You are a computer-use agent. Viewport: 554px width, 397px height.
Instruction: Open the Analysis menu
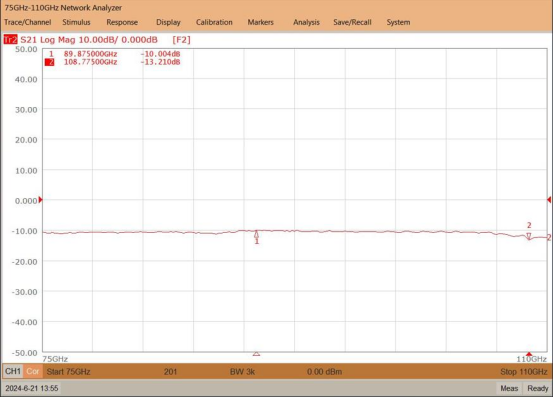[x=306, y=22]
